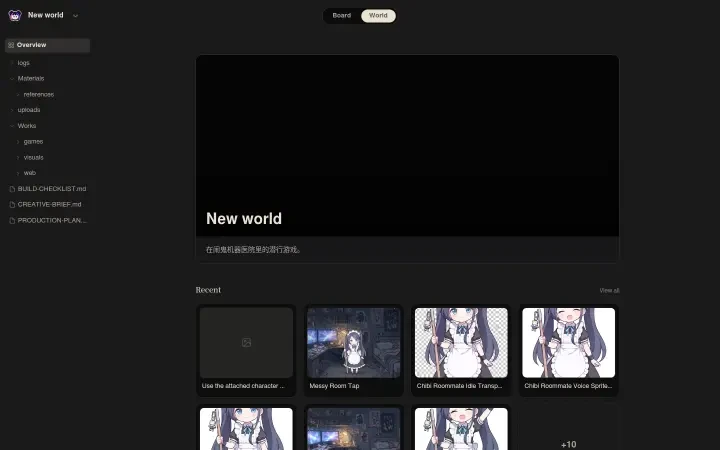This screenshot has height=450, width=720.
Task: Open the Chibi Roommate Idle Transp... thumbnail
Action: click(x=461, y=343)
